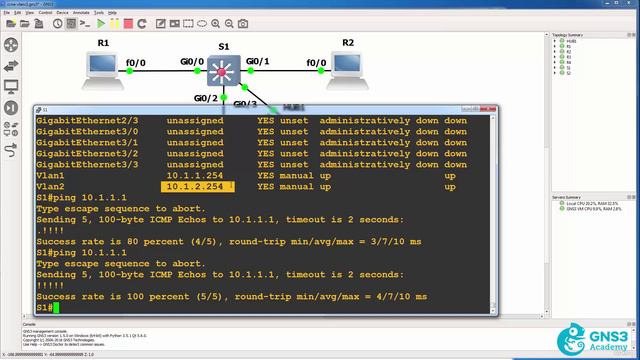
Task: Click the New blank project toolbar icon
Action: coord(11,24)
